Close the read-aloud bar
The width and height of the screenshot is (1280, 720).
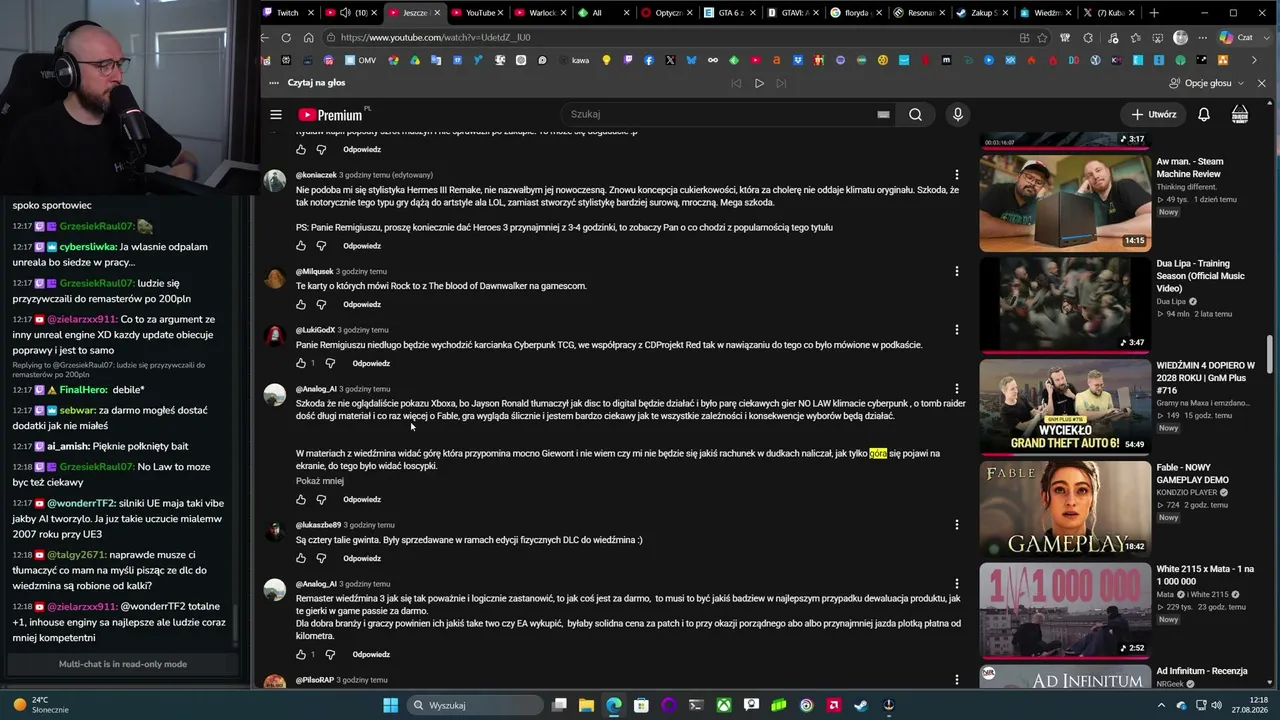[x=1261, y=83]
